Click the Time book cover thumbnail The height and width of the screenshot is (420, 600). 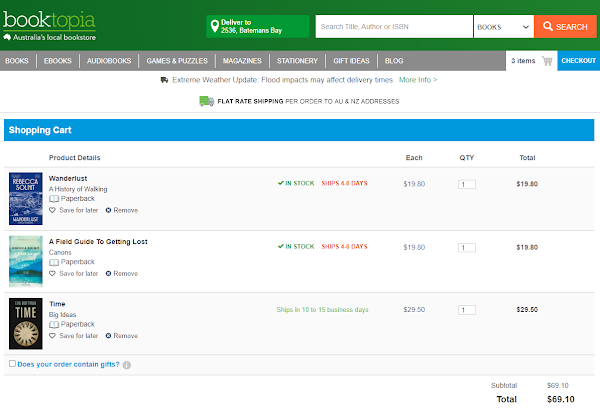click(x=26, y=324)
